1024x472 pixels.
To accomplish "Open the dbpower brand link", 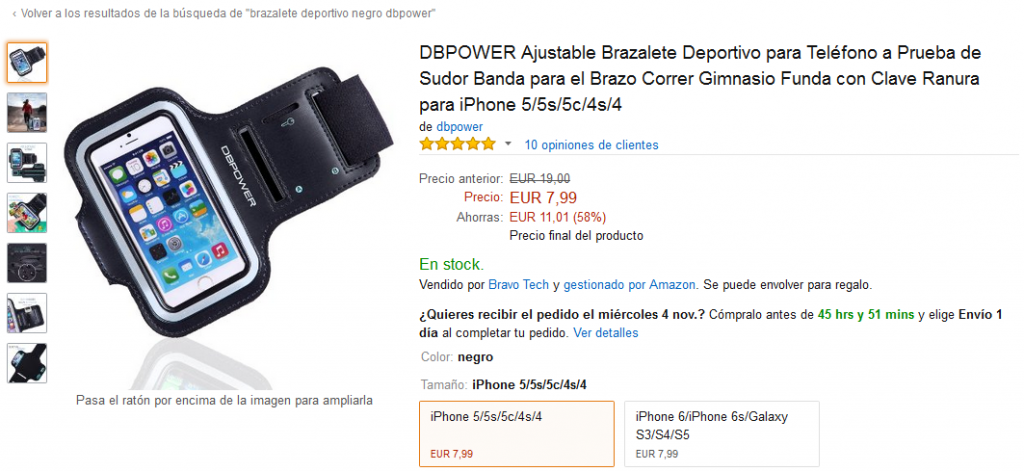I will tap(459, 127).
